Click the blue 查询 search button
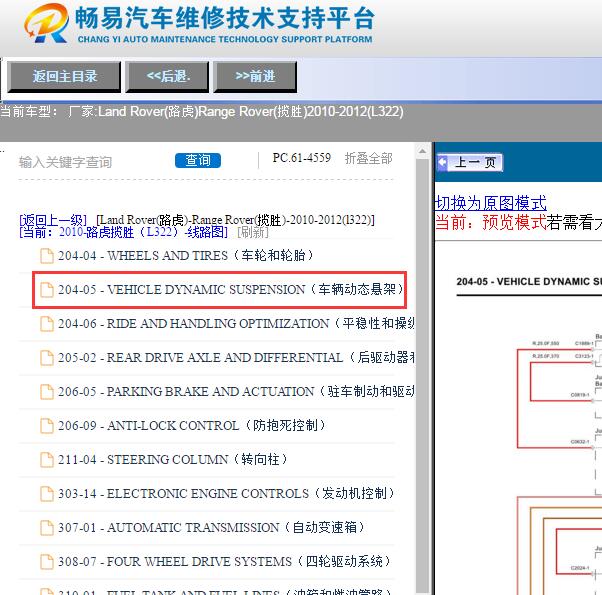The image size is (602, 595). tap(198, 160)
